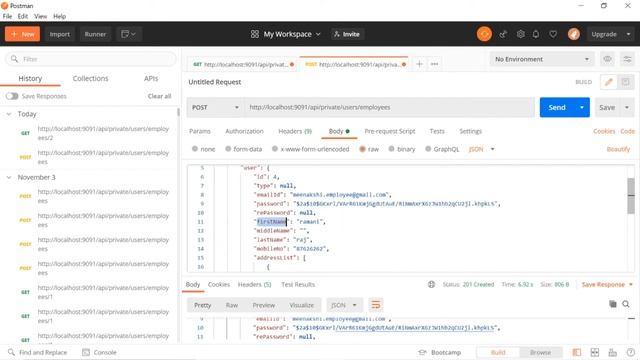
Task: Toggle the wrap lines icon in response
Action: click(x=376, y=305)
